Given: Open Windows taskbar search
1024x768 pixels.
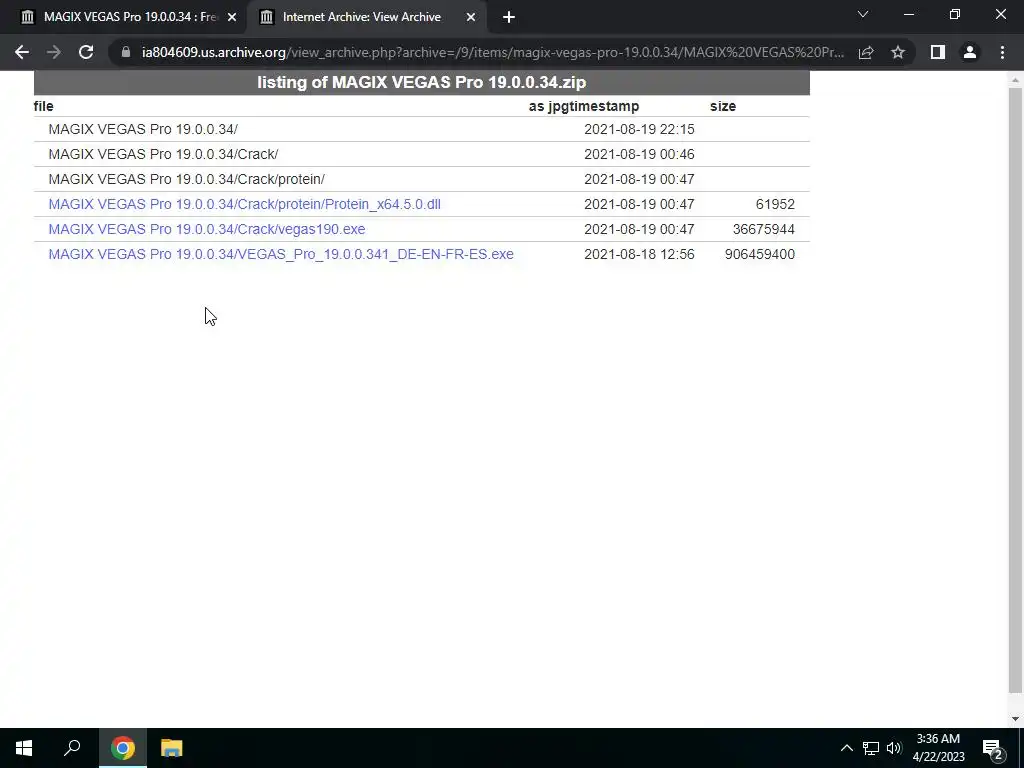Looking at the screenshot, I should pyautogui.click(x=72, y=748).
